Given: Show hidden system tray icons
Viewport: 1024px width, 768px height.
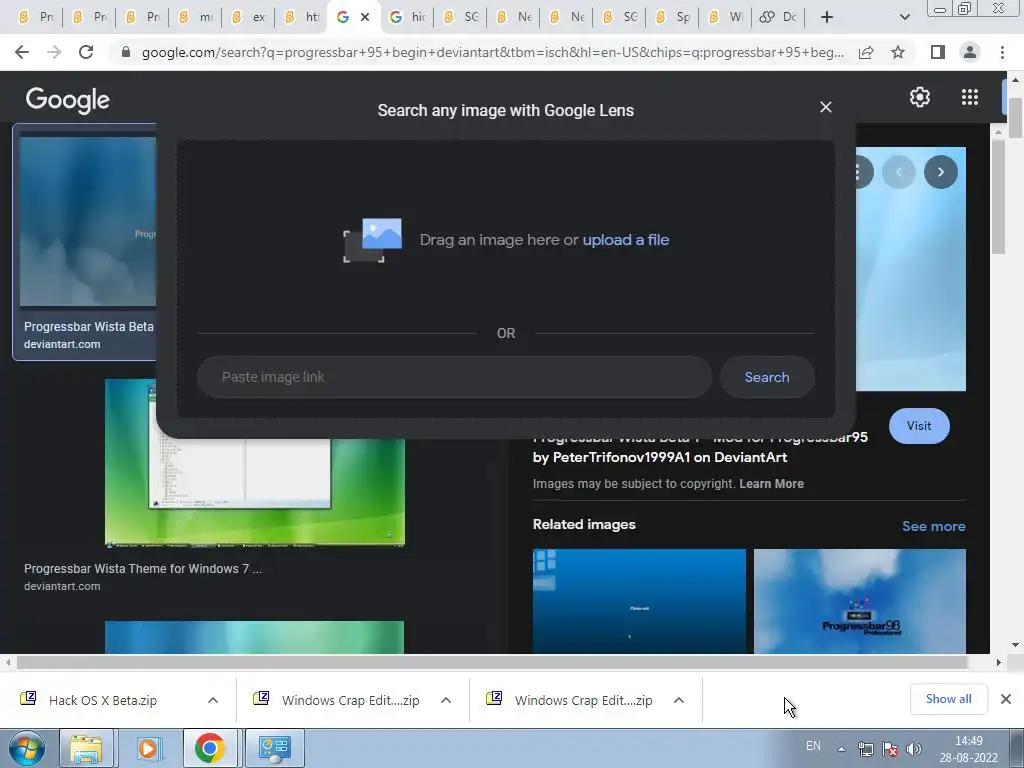Looking at the screenshot, I should point(841,749).
